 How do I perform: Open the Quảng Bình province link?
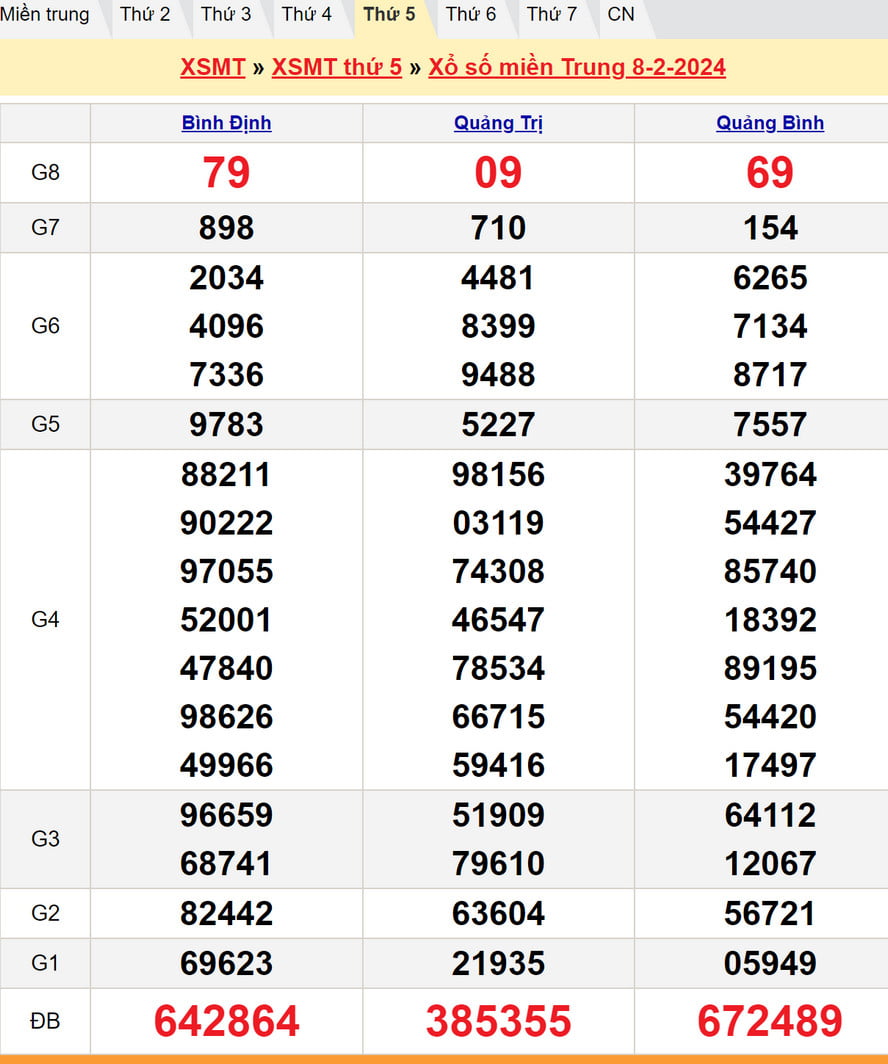point(770,123)
